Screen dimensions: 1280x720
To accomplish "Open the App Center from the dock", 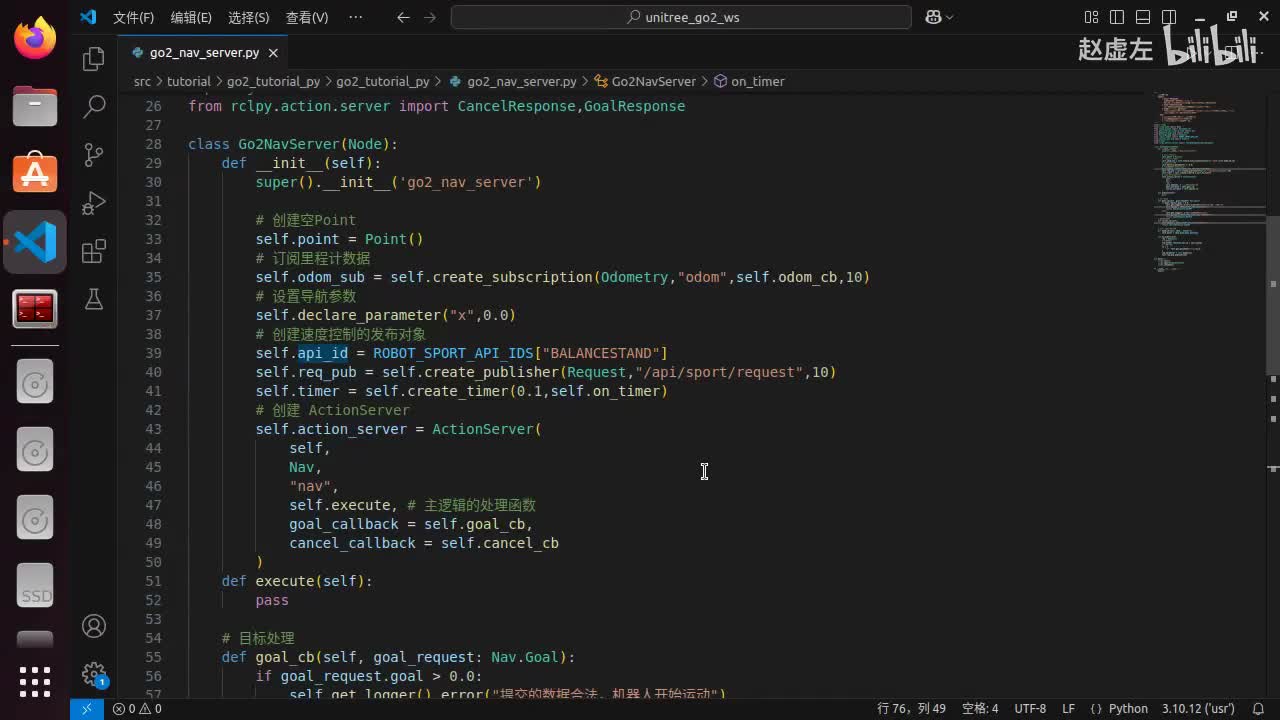I will coord(35,174).
